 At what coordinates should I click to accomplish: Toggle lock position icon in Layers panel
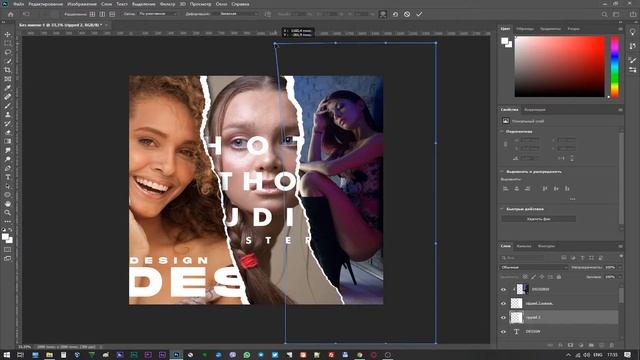coord(542,277)
